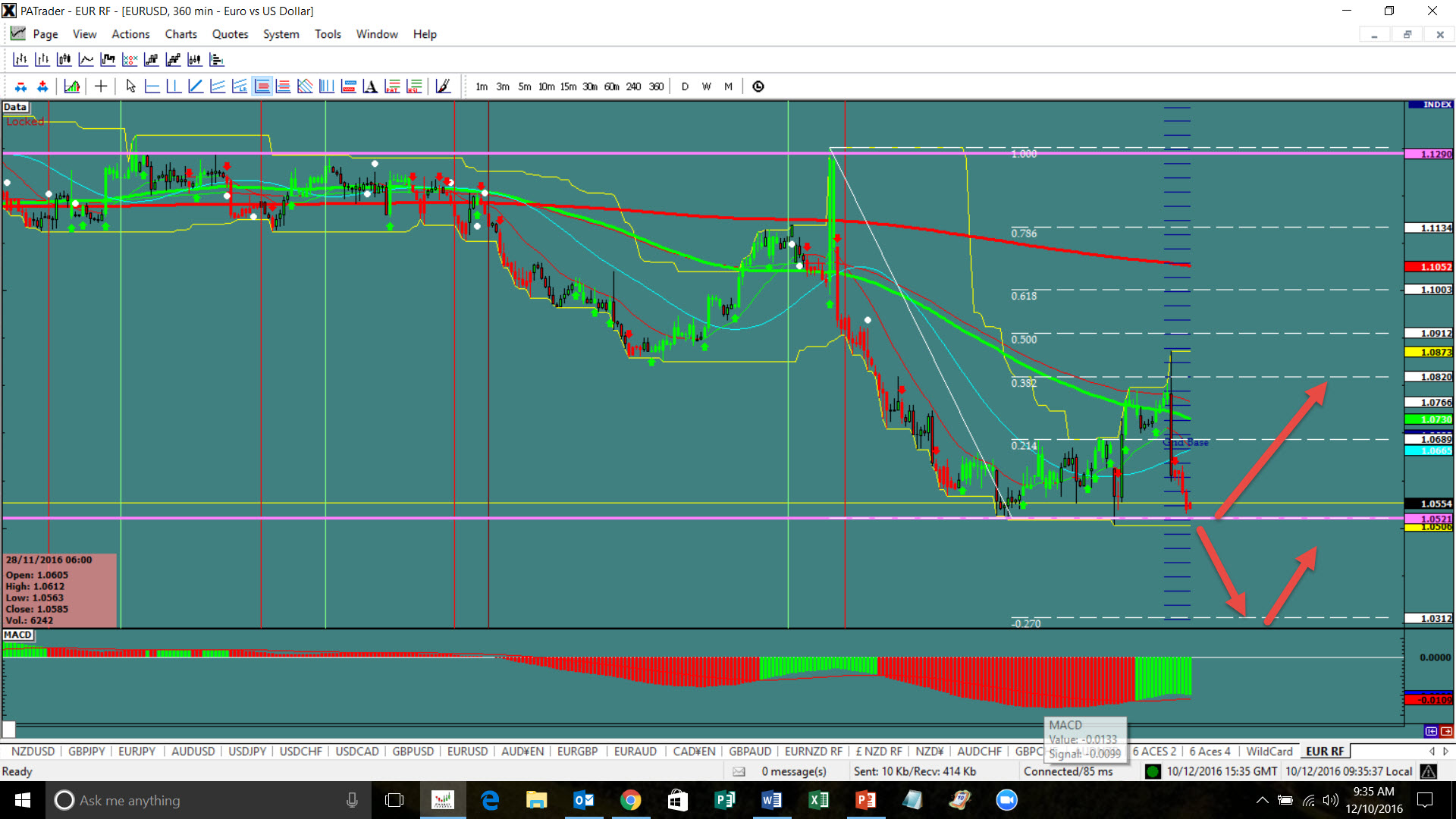Viewport: 1456px width, 819px height.
Task: Choose the horizontal line drawing tool
Action: tap(152, 86)
